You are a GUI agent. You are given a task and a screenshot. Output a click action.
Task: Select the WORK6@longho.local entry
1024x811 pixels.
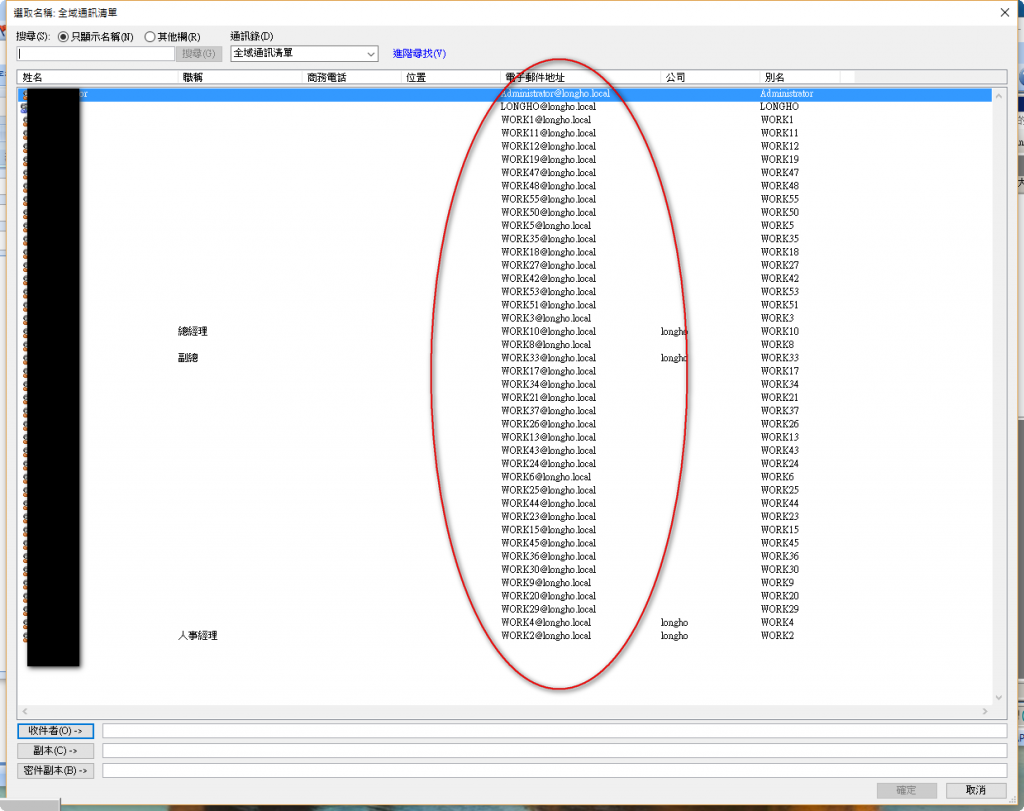[x=546, y=477]
